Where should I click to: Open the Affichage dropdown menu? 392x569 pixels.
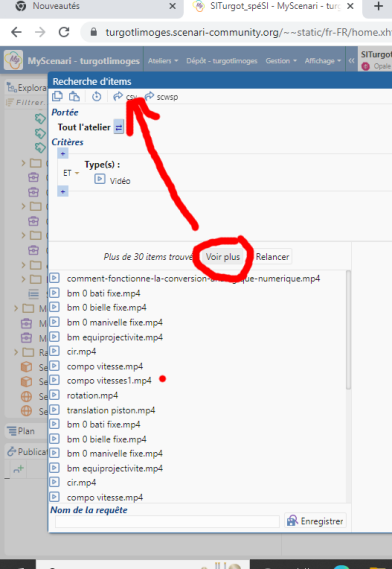pos(323,61)
